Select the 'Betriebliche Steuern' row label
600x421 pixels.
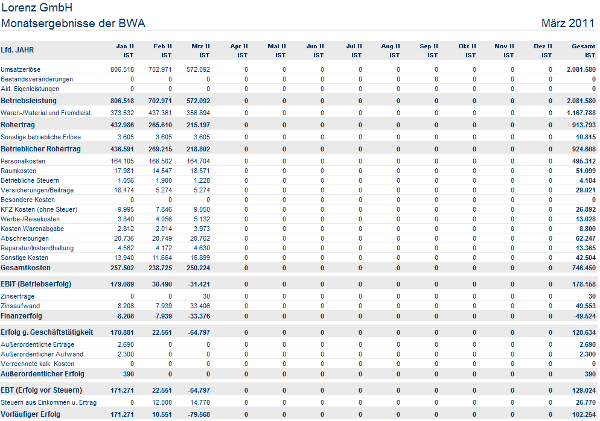click(x=30, y=180)
